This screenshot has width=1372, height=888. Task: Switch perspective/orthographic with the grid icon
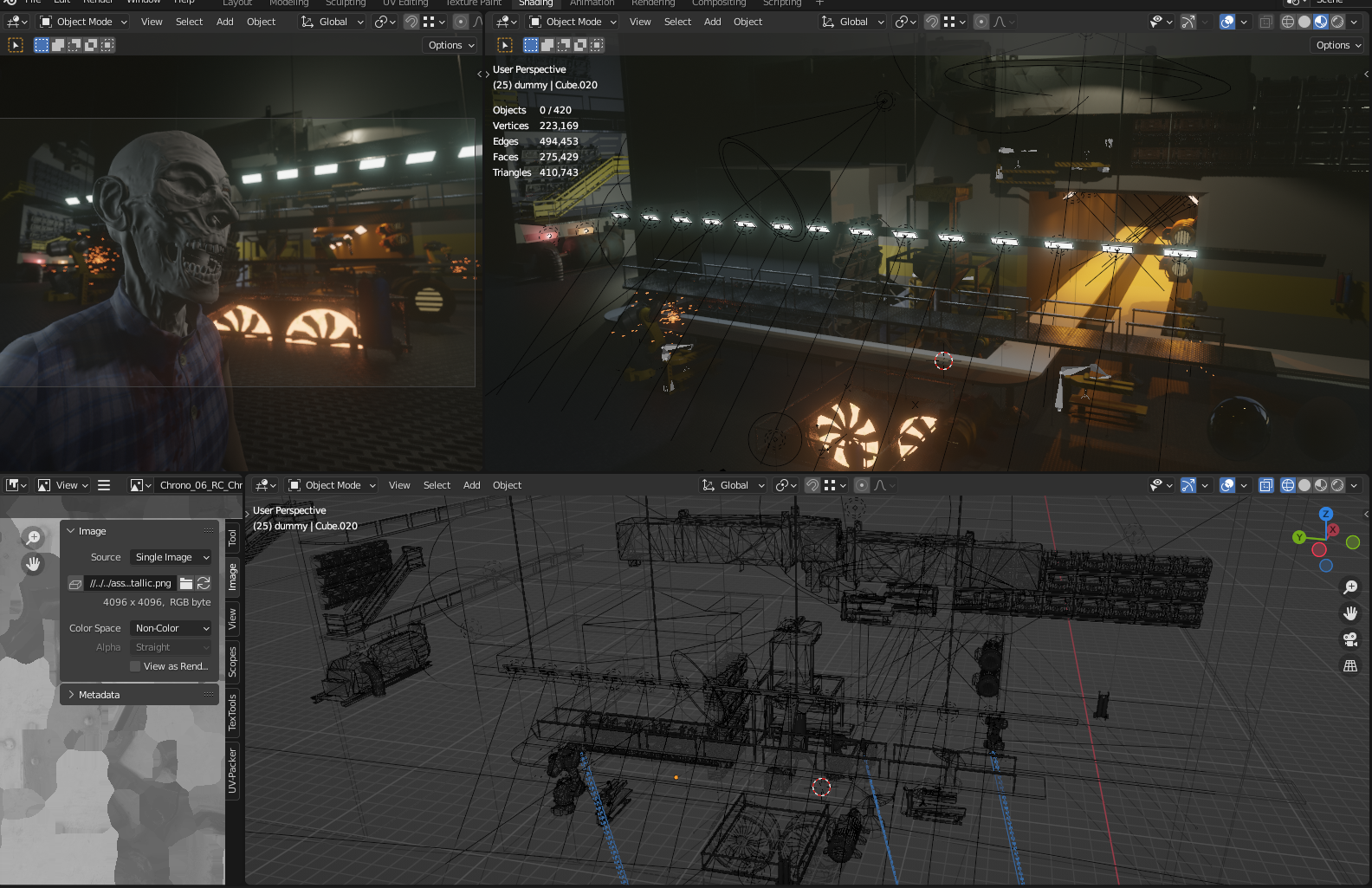[1350, 665]
